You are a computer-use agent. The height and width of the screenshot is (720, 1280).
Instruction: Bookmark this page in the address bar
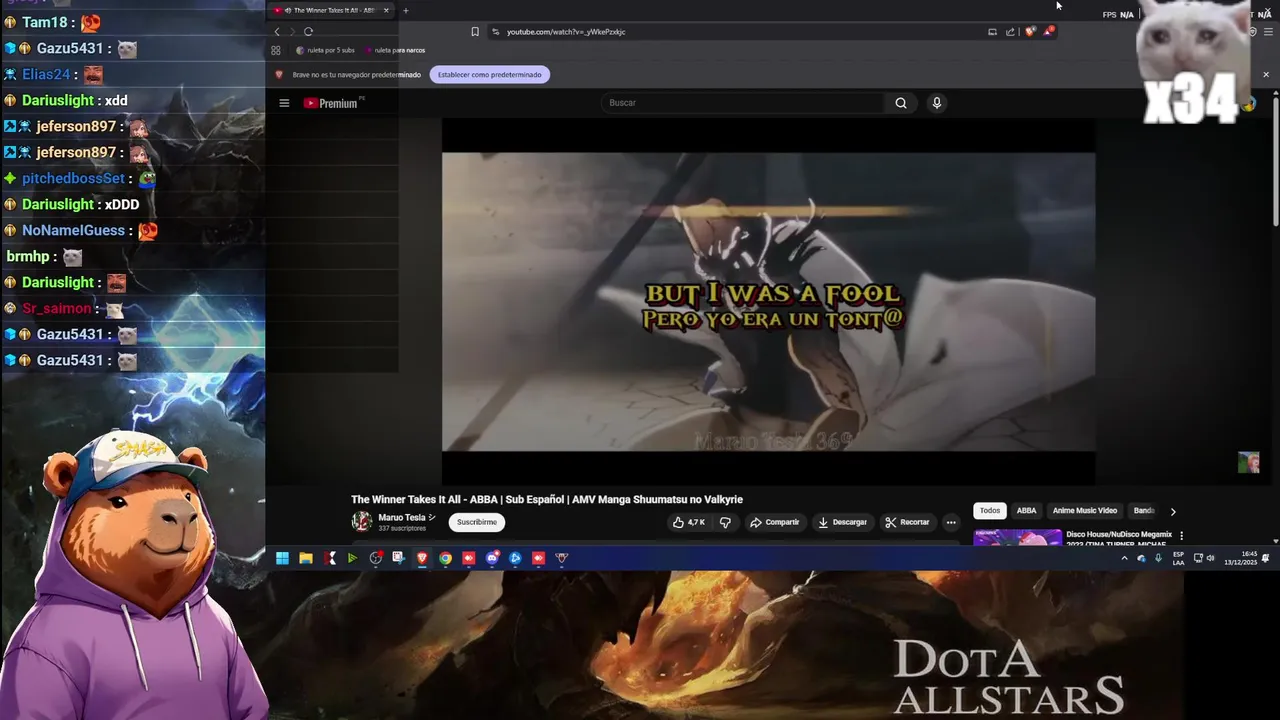[475, 32]
